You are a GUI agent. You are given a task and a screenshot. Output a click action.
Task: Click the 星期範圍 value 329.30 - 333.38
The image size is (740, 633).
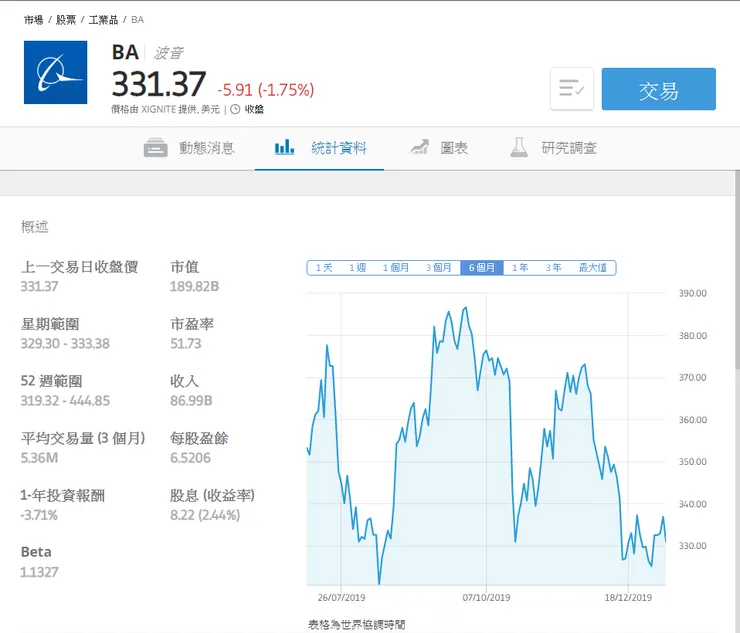[65, 344]
